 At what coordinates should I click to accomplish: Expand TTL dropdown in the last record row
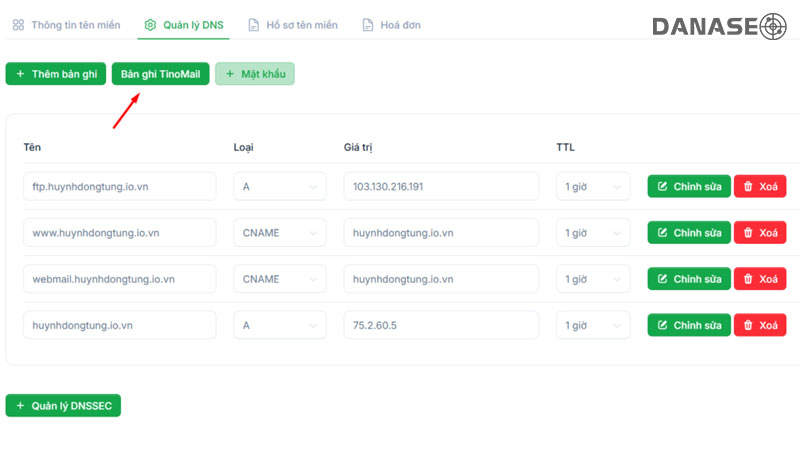click(x=593, y=325)
